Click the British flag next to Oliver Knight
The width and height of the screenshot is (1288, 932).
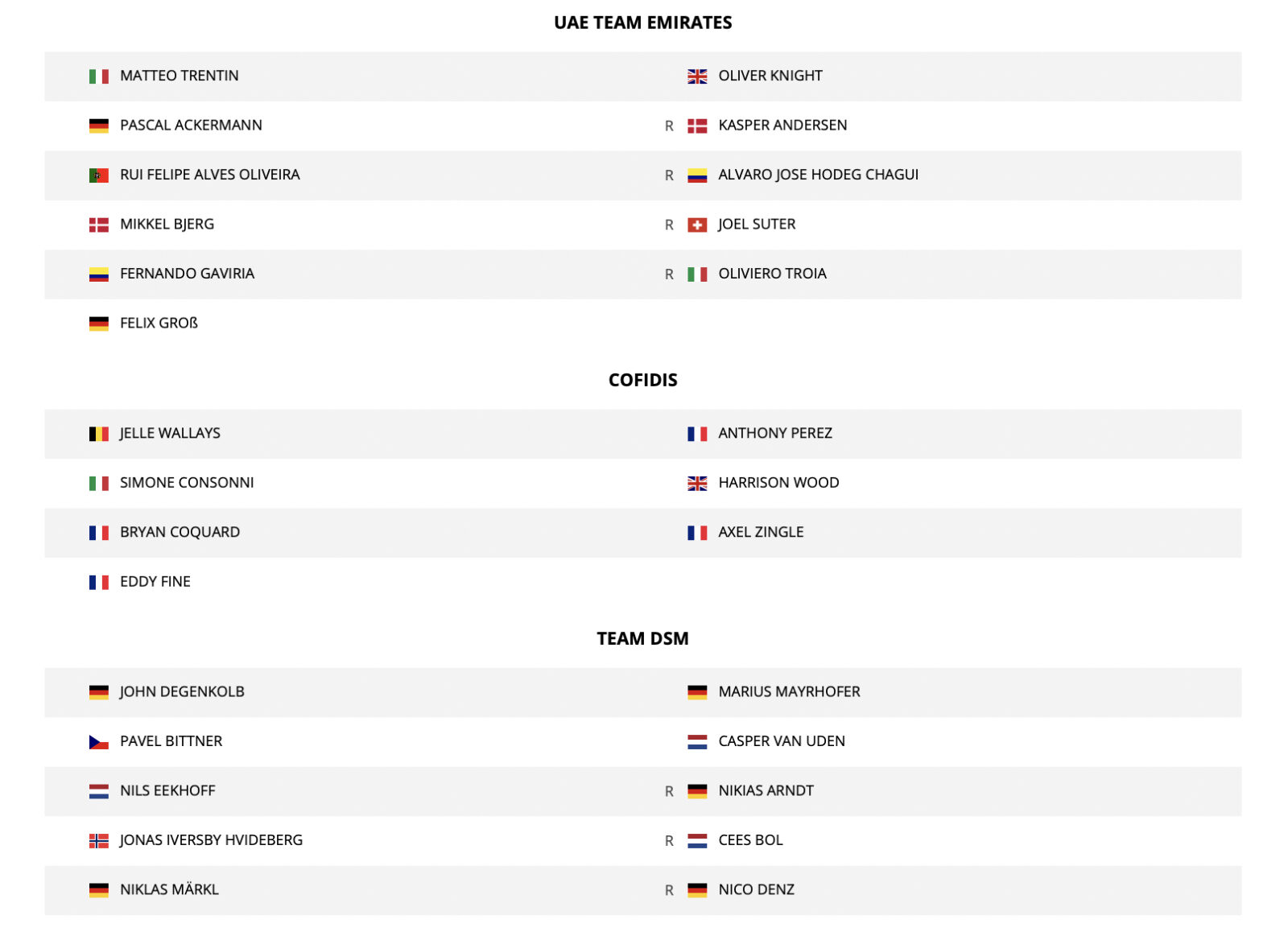697,76
